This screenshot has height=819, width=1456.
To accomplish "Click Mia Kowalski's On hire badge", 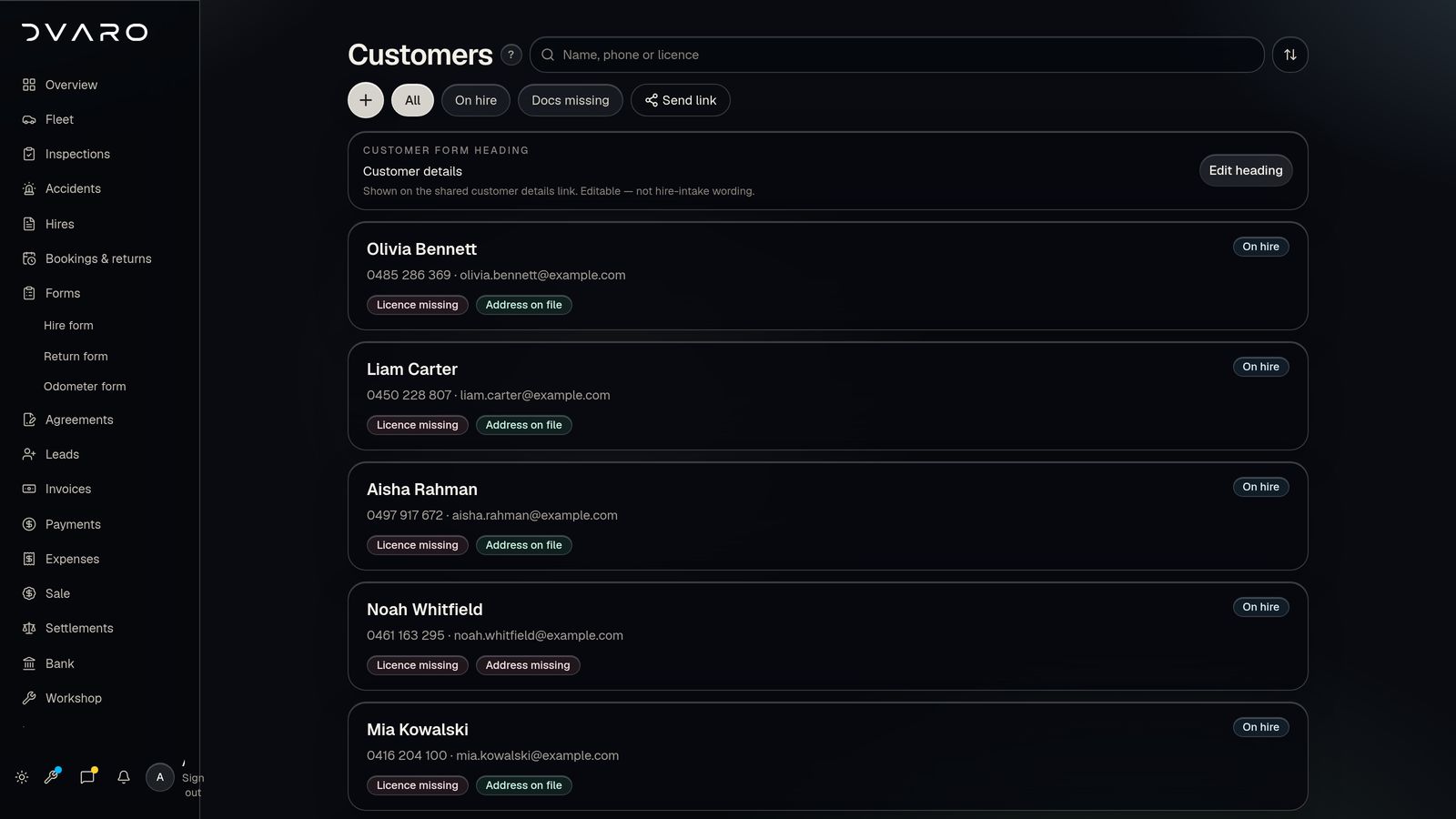I will click(1260, 727).
